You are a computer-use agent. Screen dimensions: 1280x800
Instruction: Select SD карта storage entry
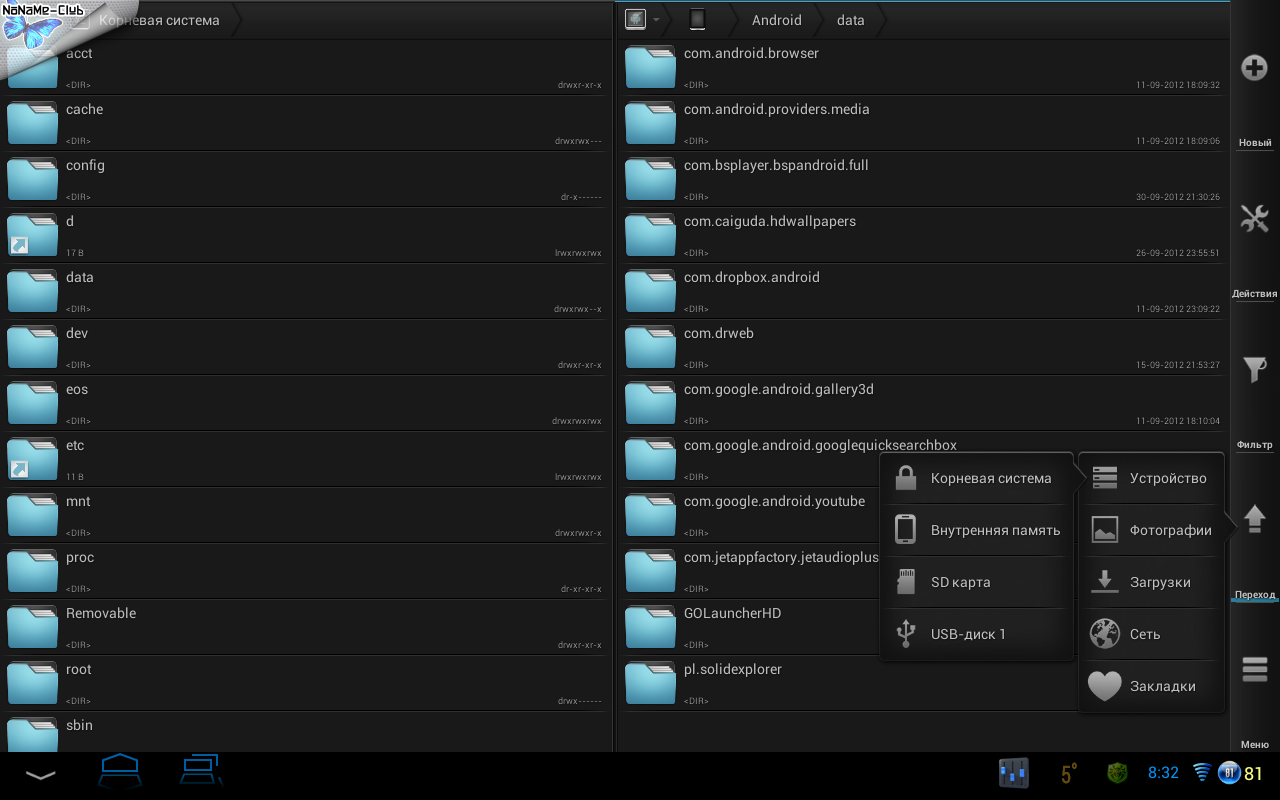[977, 582]
